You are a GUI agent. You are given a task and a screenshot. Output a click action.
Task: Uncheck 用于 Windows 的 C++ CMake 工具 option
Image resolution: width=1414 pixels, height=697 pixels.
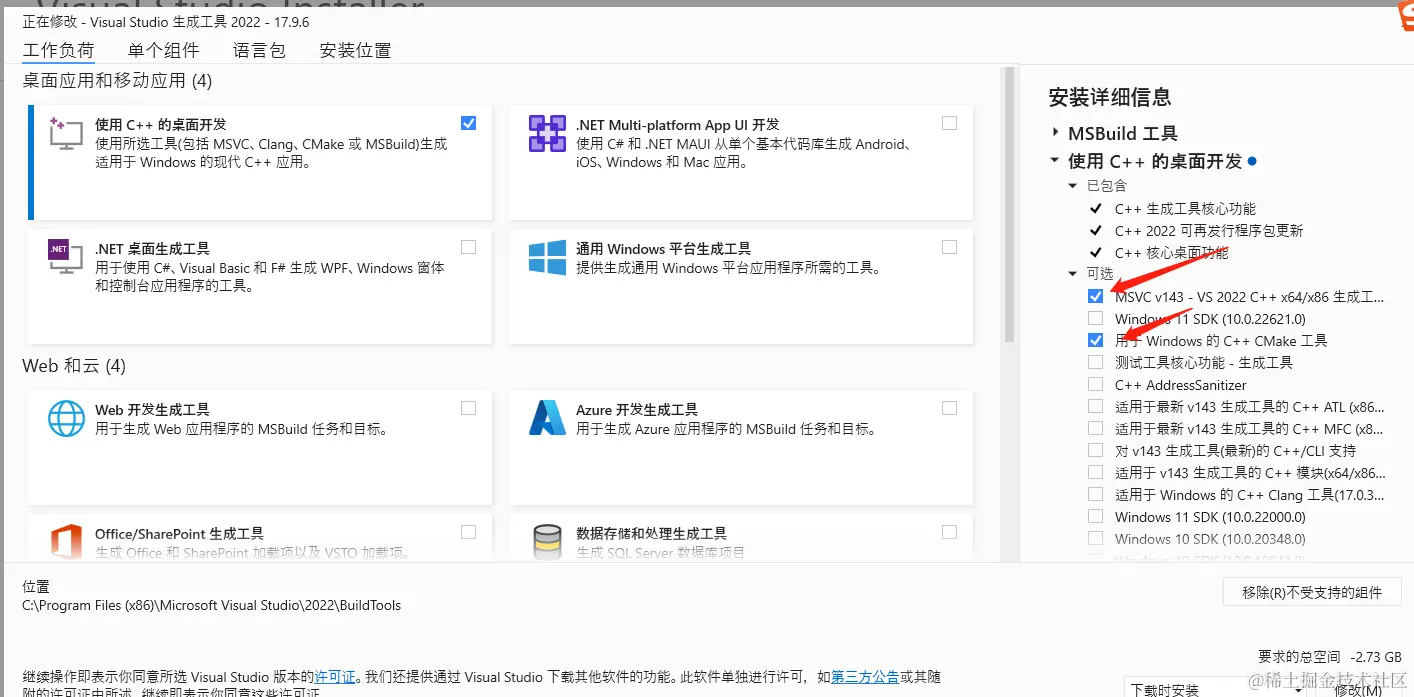tap(1096, 340)
